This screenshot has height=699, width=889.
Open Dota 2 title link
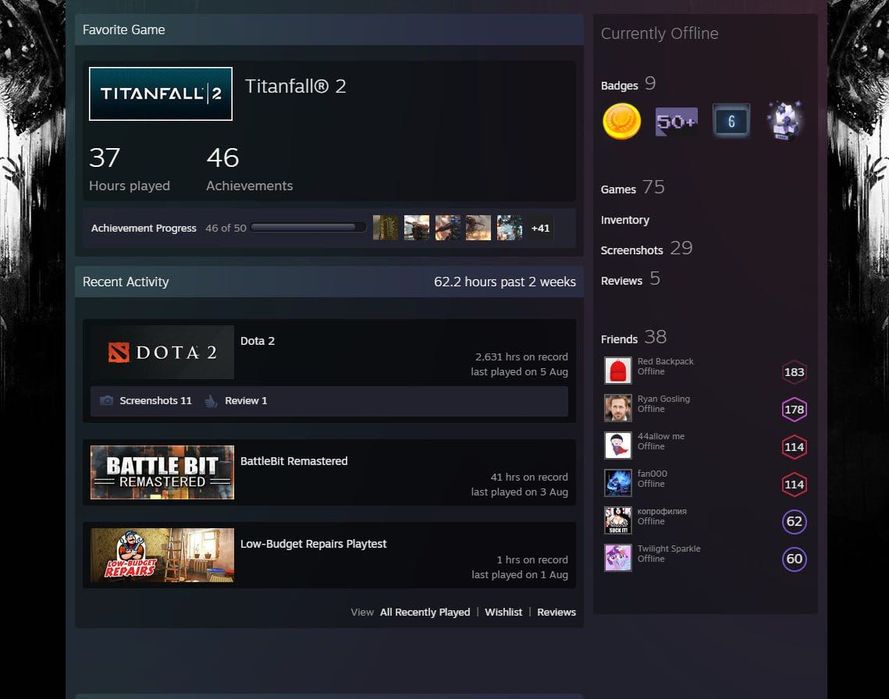click(257, 341)
